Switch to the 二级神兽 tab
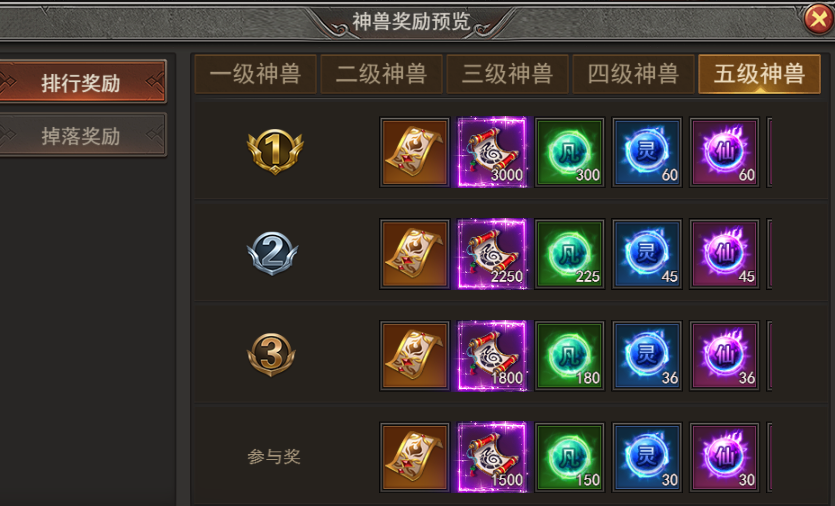The image size is (835, 506). point(381,74)
